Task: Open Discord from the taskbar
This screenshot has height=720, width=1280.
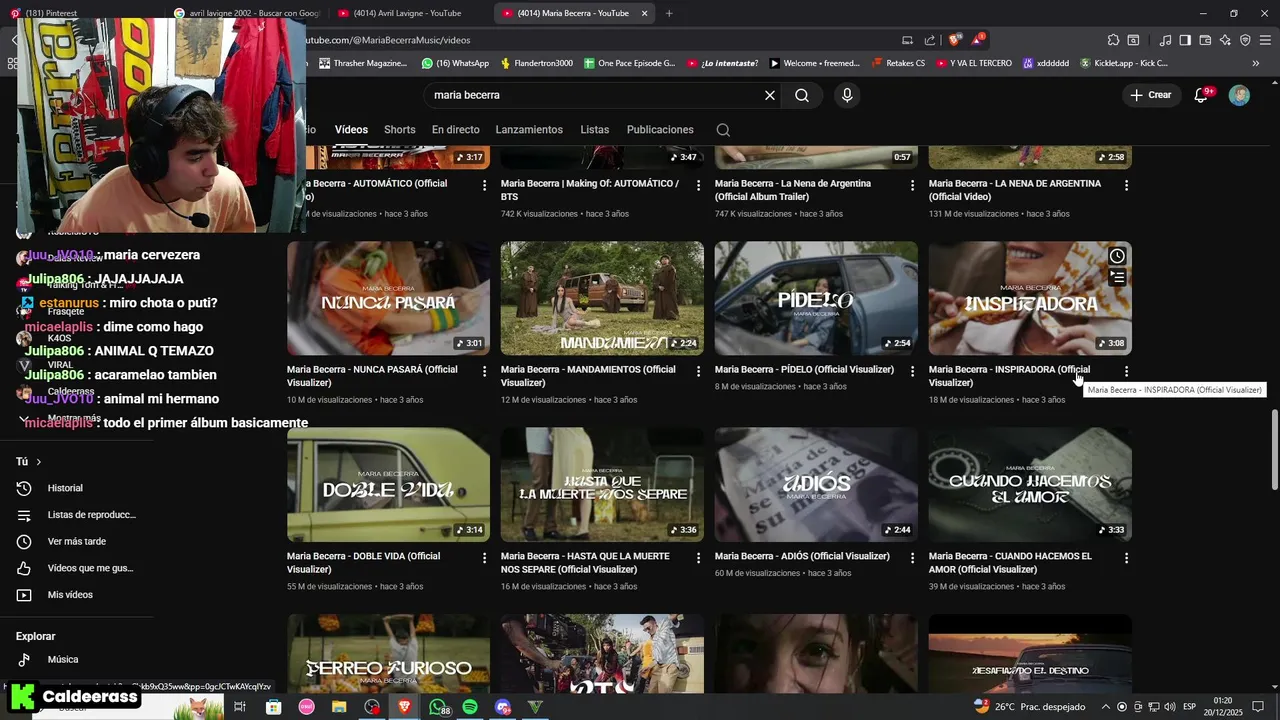Action: [503, 707]
